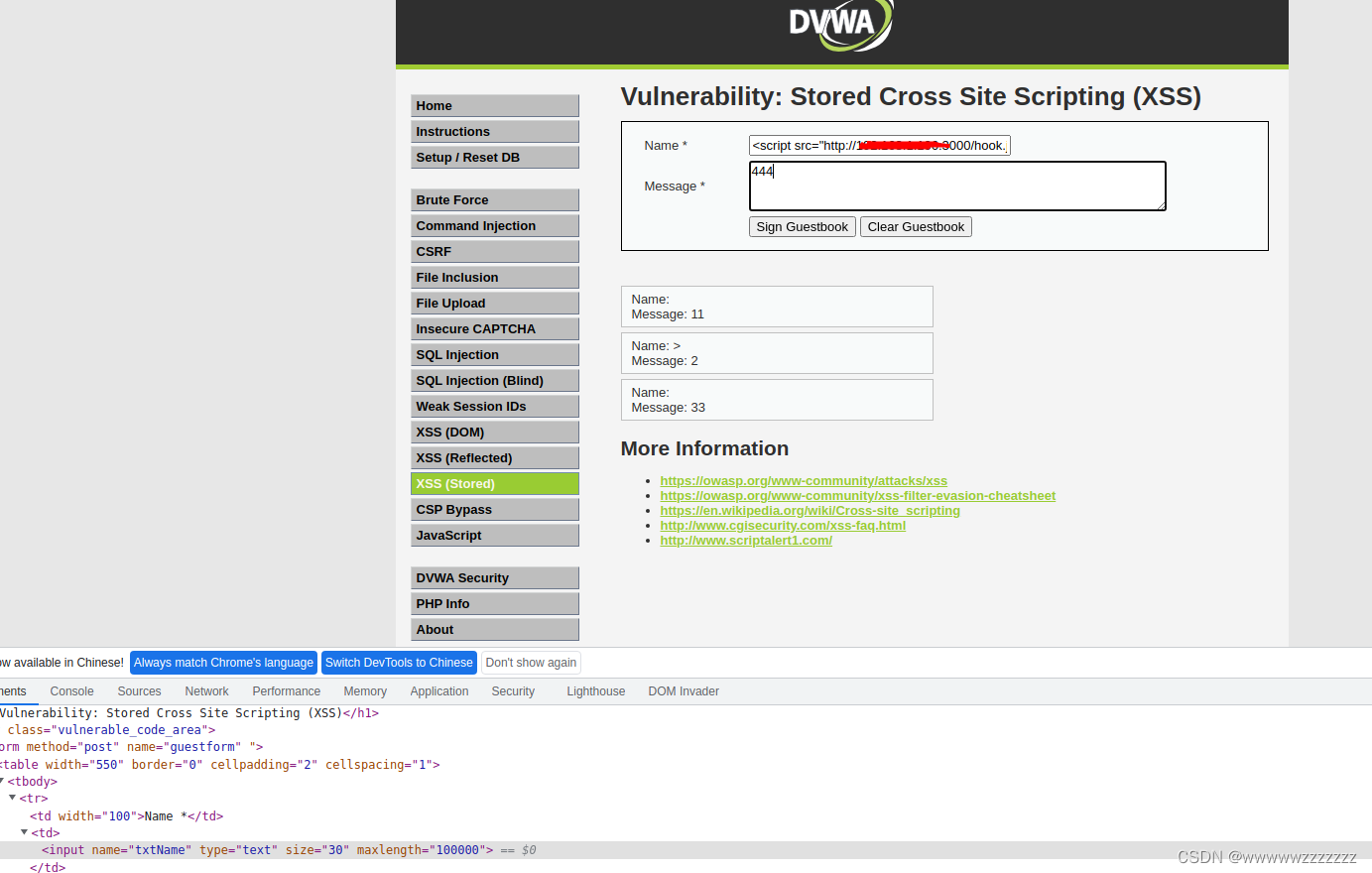Select the input txtName element line
The height and width of the screenshot is (873, 1372).
[x=686, y=850]
